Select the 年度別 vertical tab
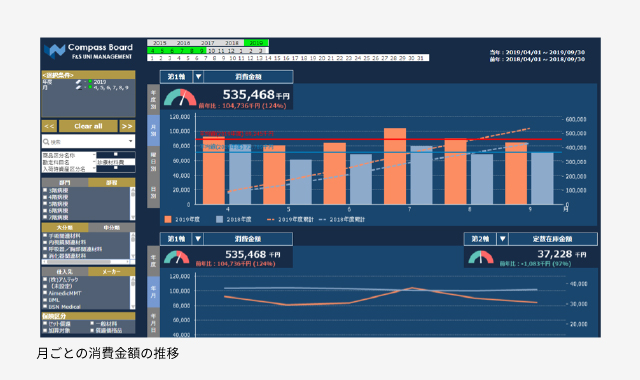 153,100
